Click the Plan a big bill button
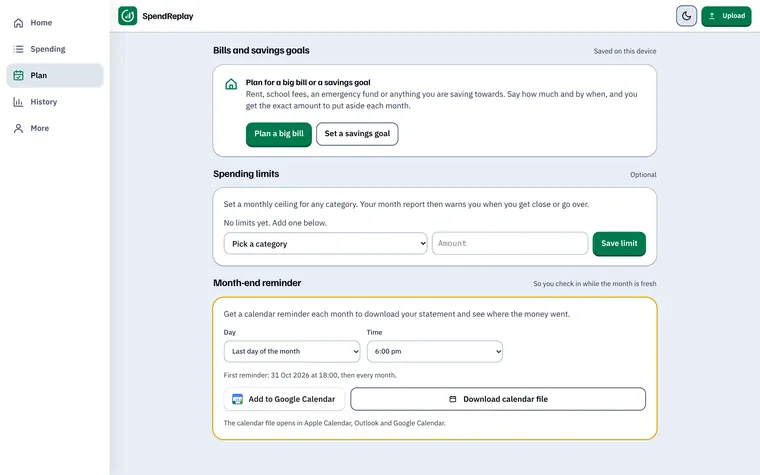Screen dimensions: 760x475 (279, 134)
